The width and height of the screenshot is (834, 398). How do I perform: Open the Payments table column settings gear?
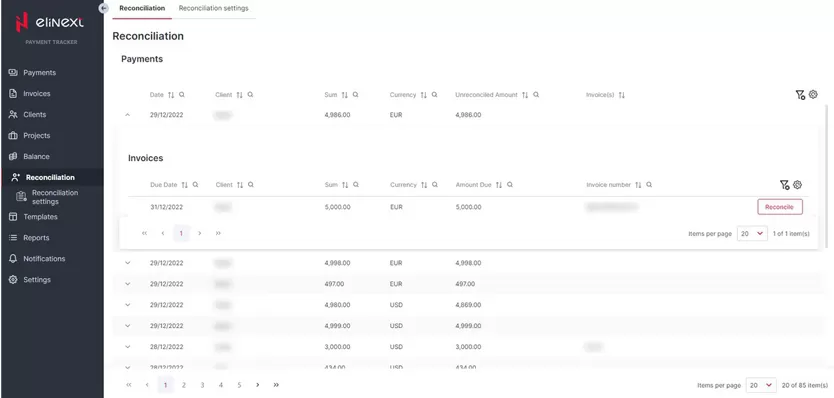click(x=813, y=95)
